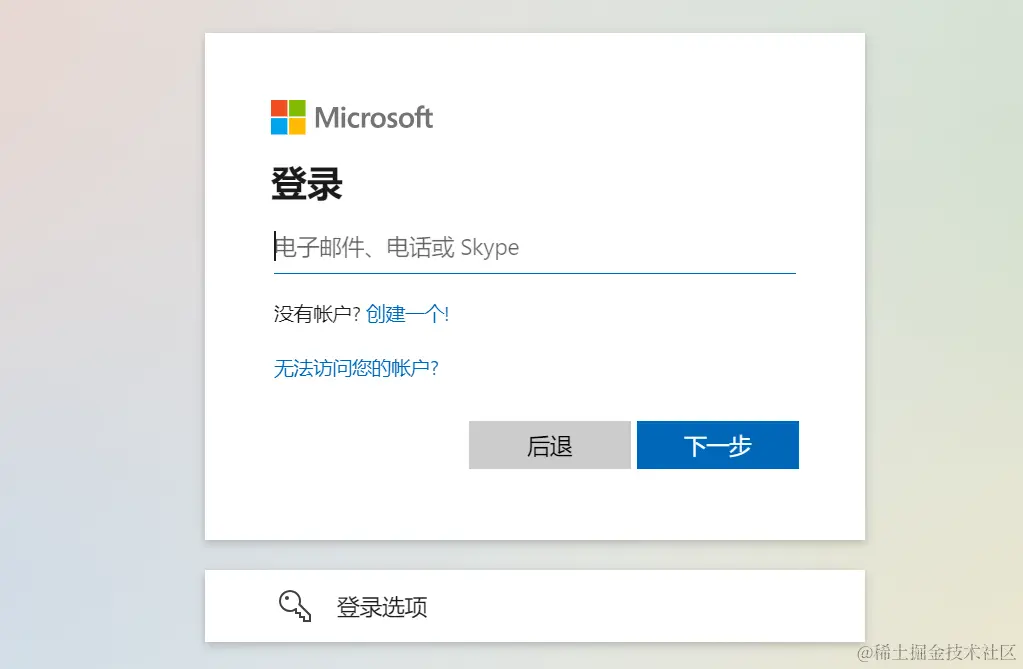Click 无法访问您的帐户? recovery link
Screen dimensions: 1023x669
pyautogui.click(x=355, y=368)
